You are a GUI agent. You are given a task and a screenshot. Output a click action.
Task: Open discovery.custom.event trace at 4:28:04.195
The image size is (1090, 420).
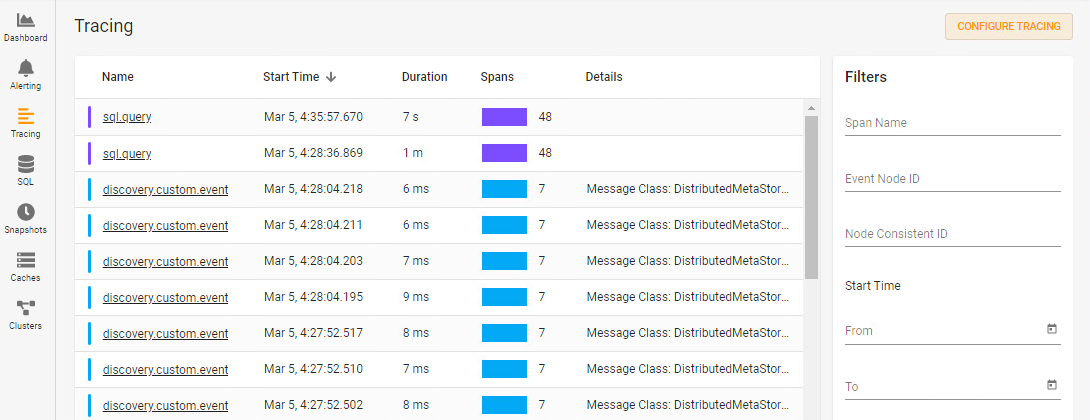[x=165, y=298]
